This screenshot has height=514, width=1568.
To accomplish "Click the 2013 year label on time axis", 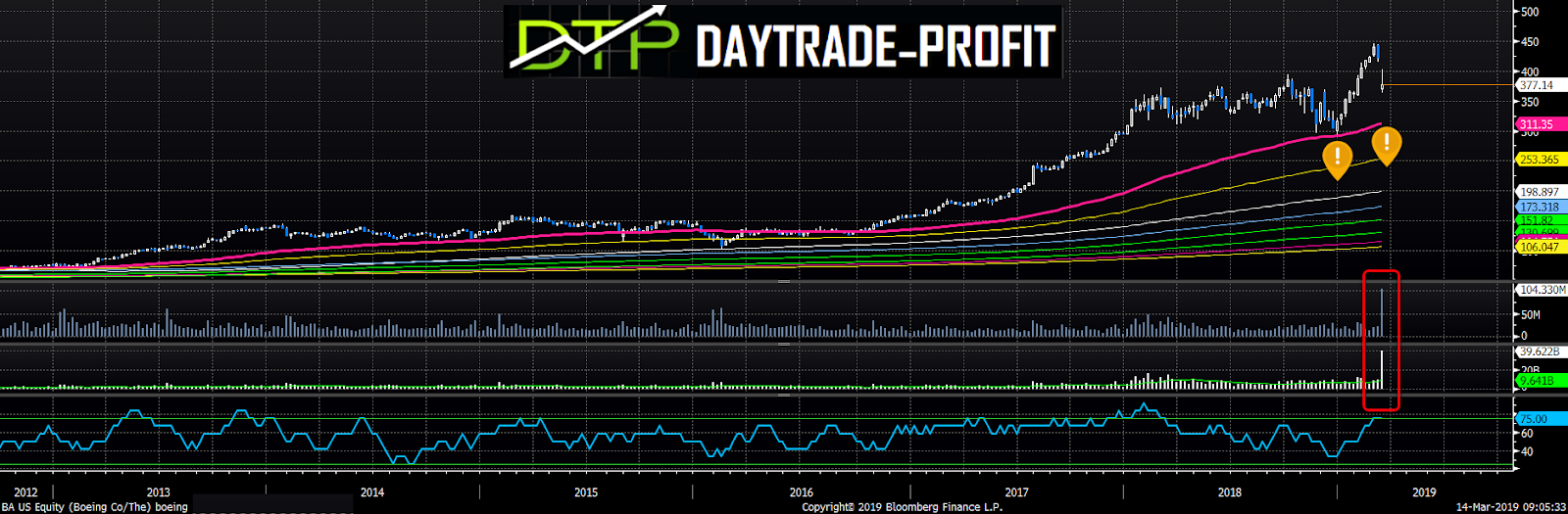I will point(158,492).
